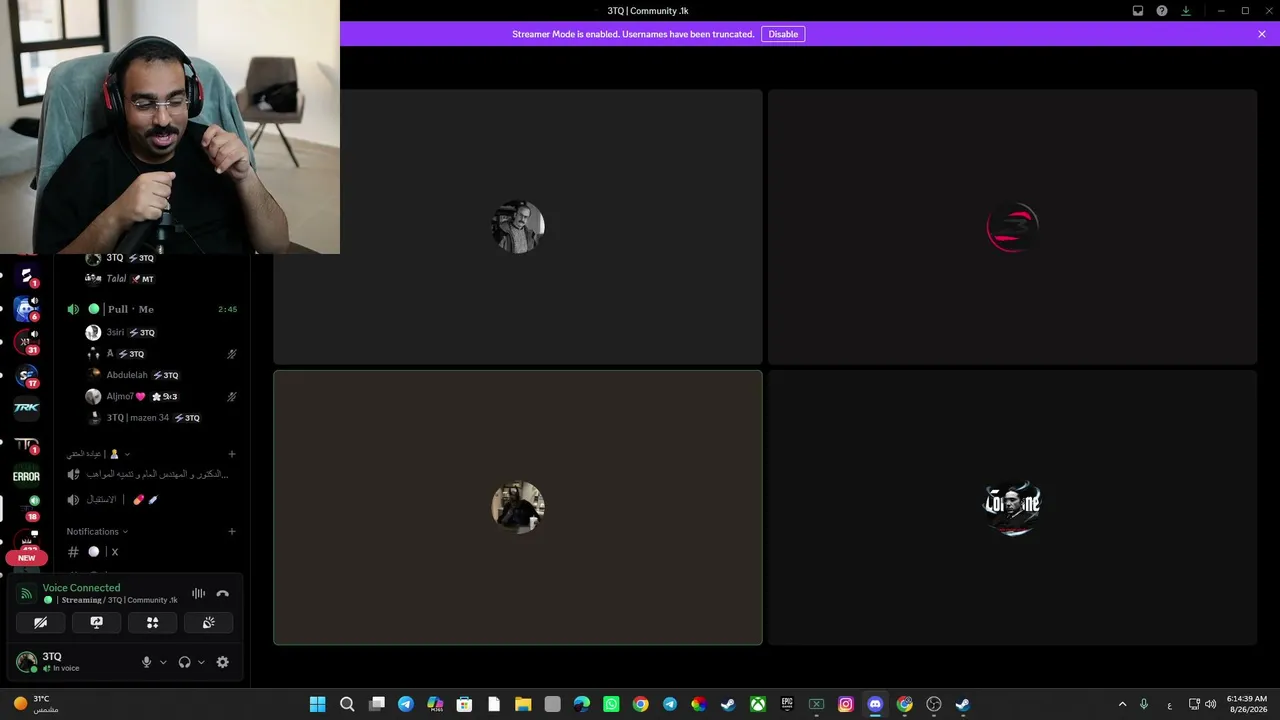
Task: Open Epic Games Launcher from taskbar
Action: 787,704
